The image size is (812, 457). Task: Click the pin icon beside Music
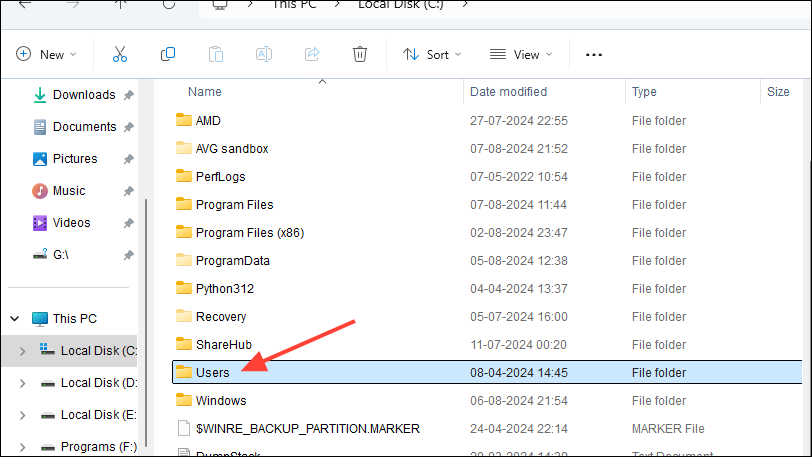128,192
